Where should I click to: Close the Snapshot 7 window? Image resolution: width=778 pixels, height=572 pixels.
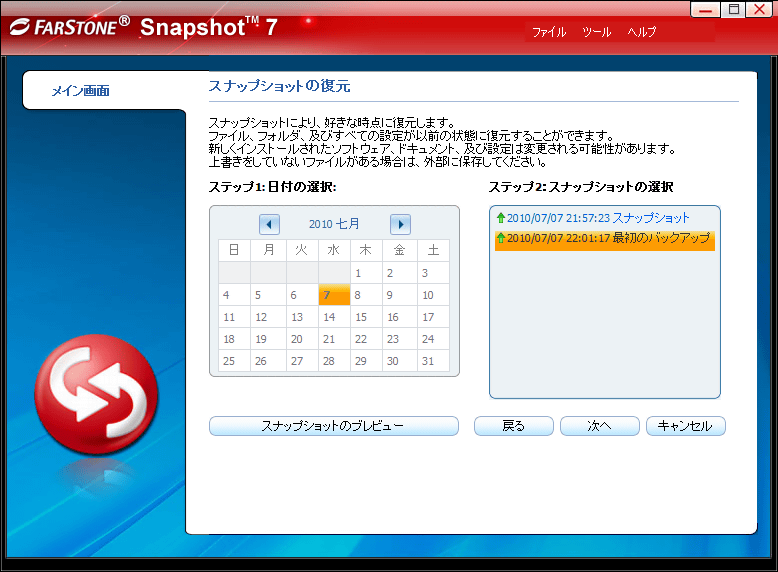pos(759,9)
